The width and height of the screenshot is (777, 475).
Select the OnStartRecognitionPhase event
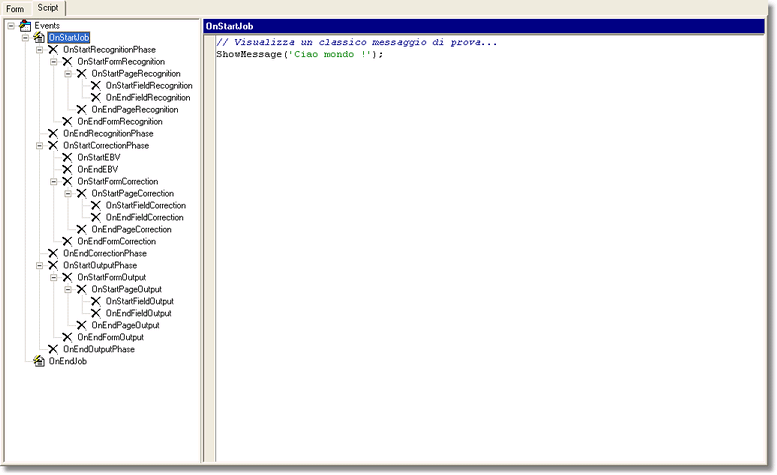(110, 50)
